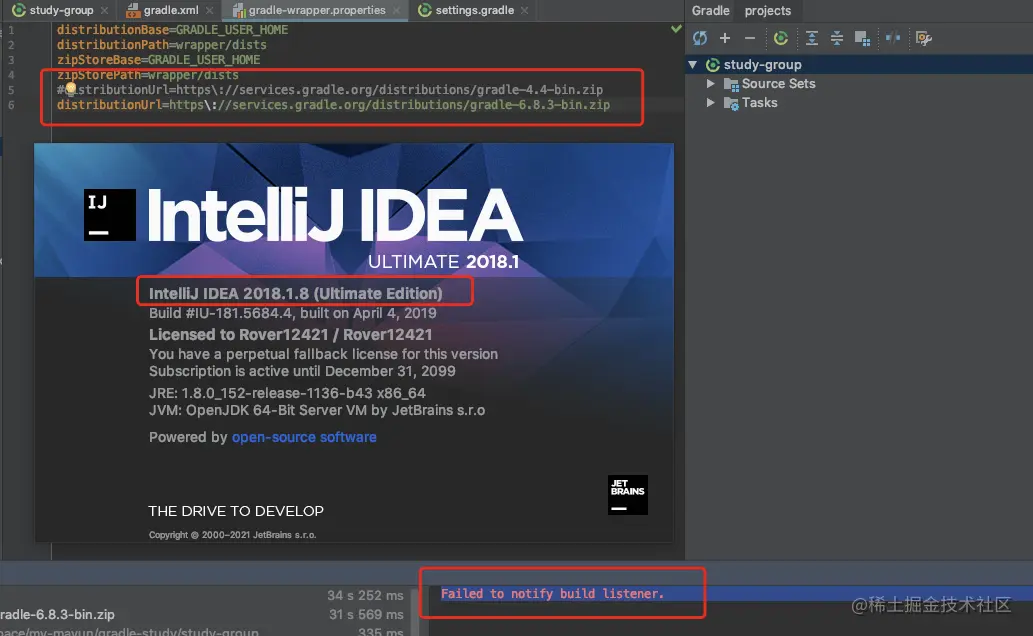Click the projects label in Gradle panel
The width and height of the screenshot is (1033, 636).
click(x=768, y=11)
